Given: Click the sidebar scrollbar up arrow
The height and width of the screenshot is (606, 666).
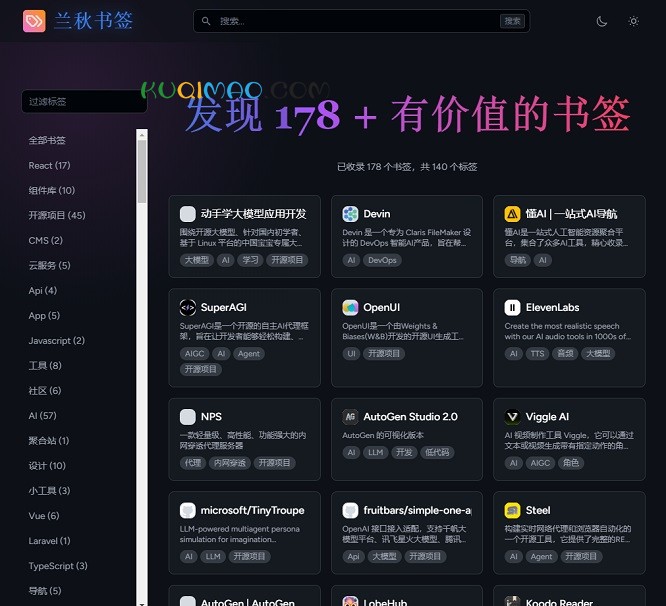Looking at the screenshot, I should (x=142, y=135).
